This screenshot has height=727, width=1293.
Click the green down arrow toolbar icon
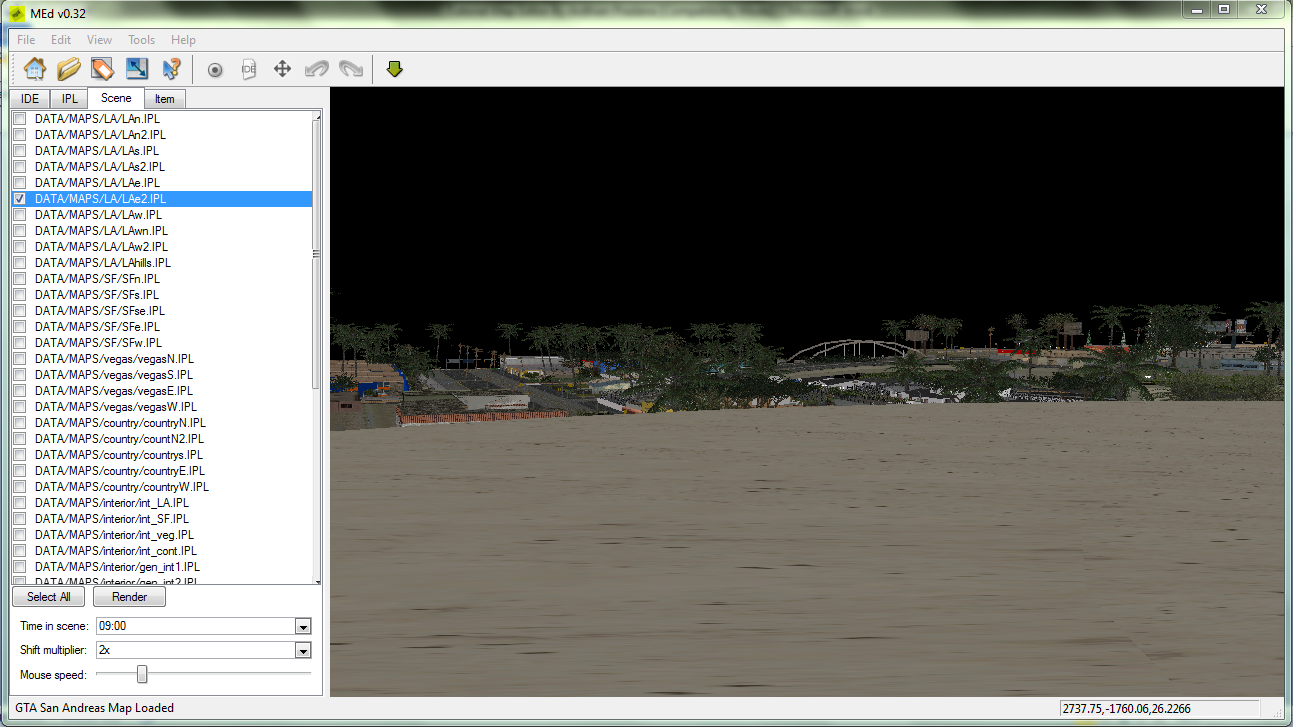pos(395,69)
